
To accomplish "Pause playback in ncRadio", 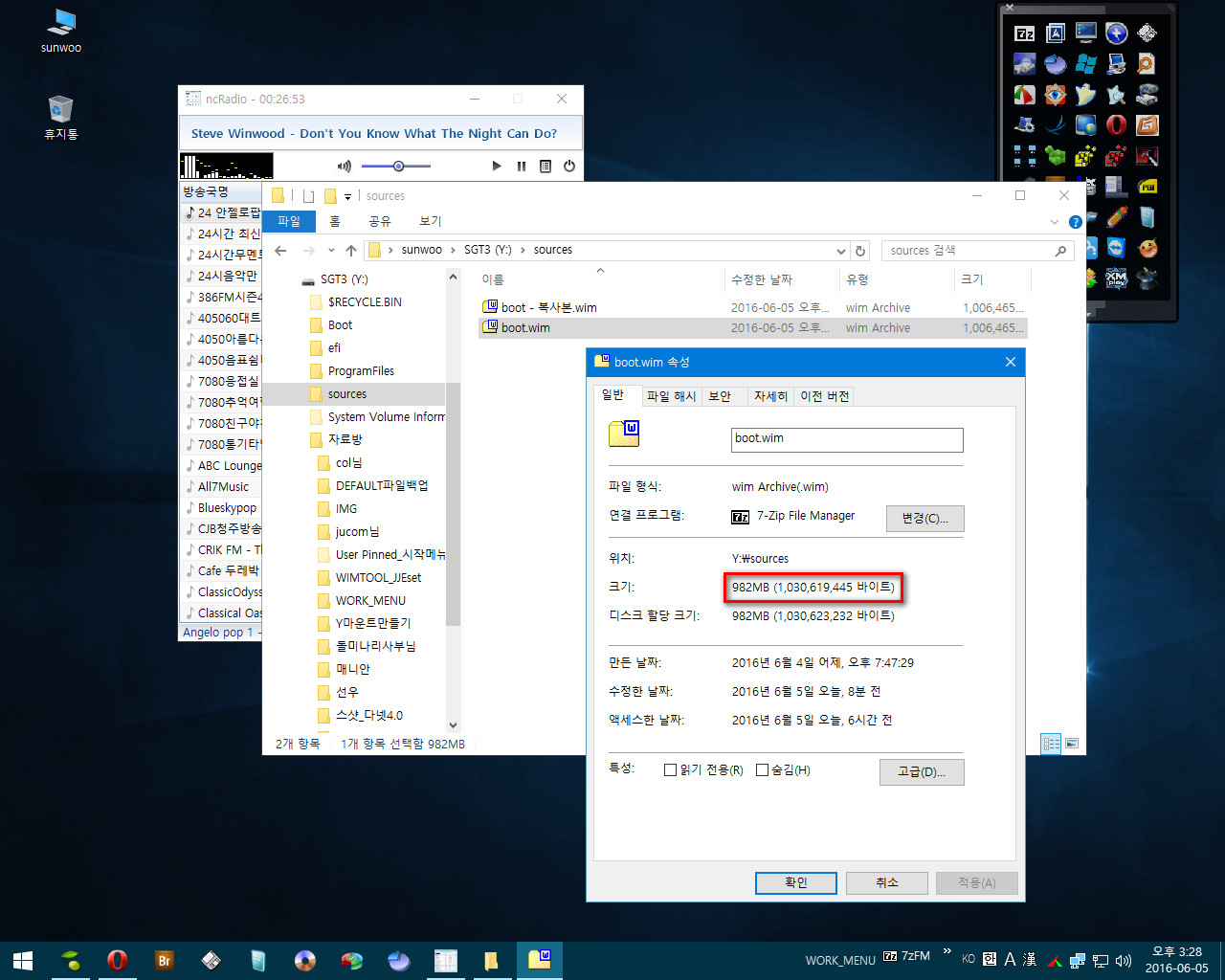I will tap(522, 166).
